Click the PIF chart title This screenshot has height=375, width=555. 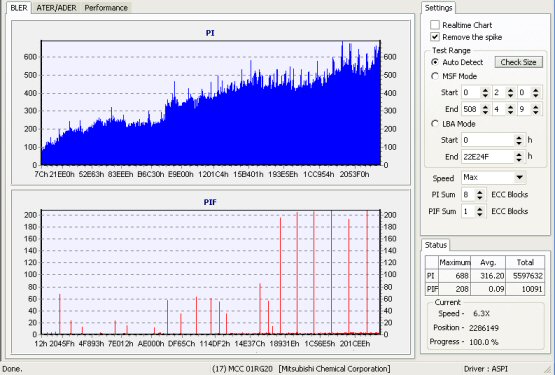tap(210, 202)
